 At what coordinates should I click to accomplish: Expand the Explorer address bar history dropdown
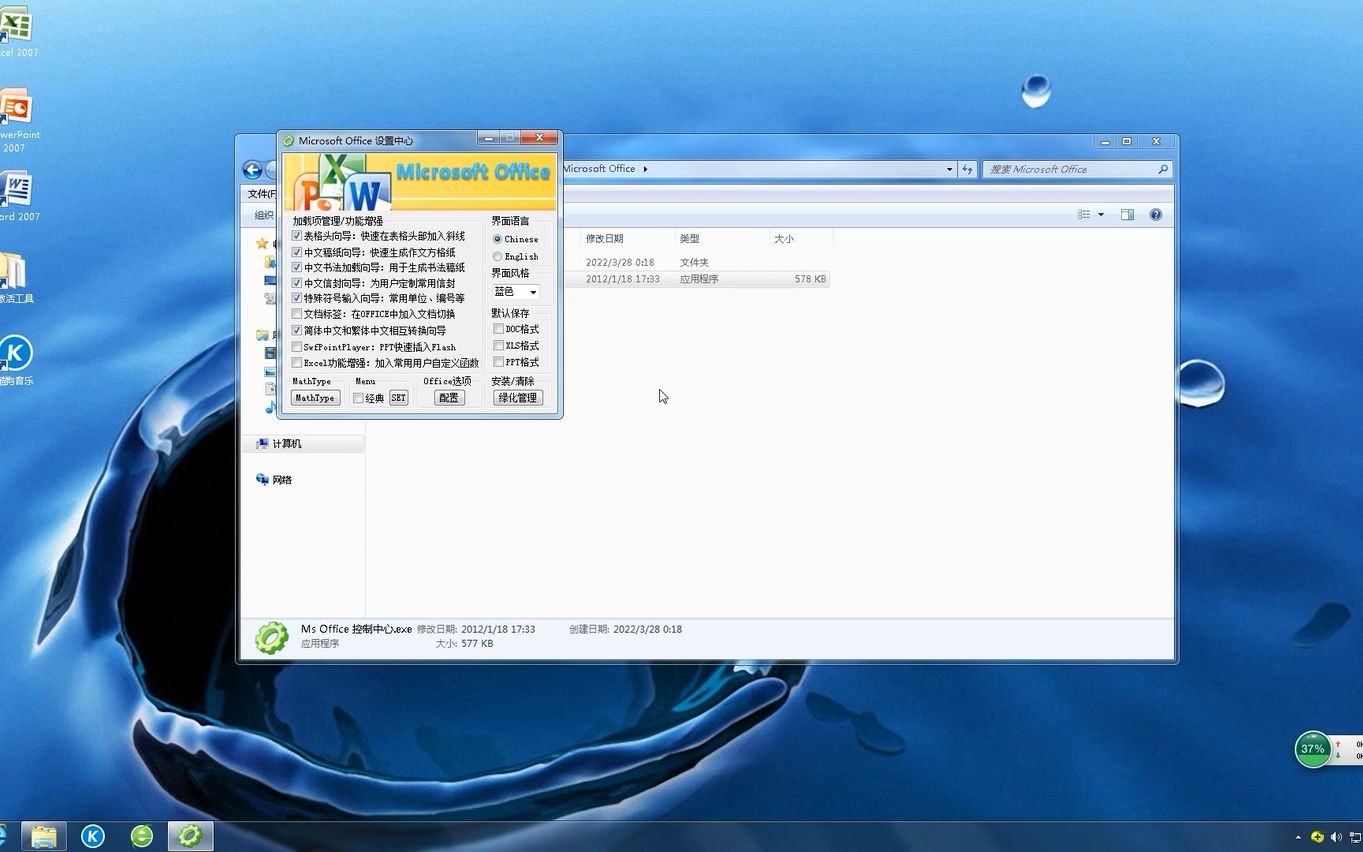click(x=949, y=169)
